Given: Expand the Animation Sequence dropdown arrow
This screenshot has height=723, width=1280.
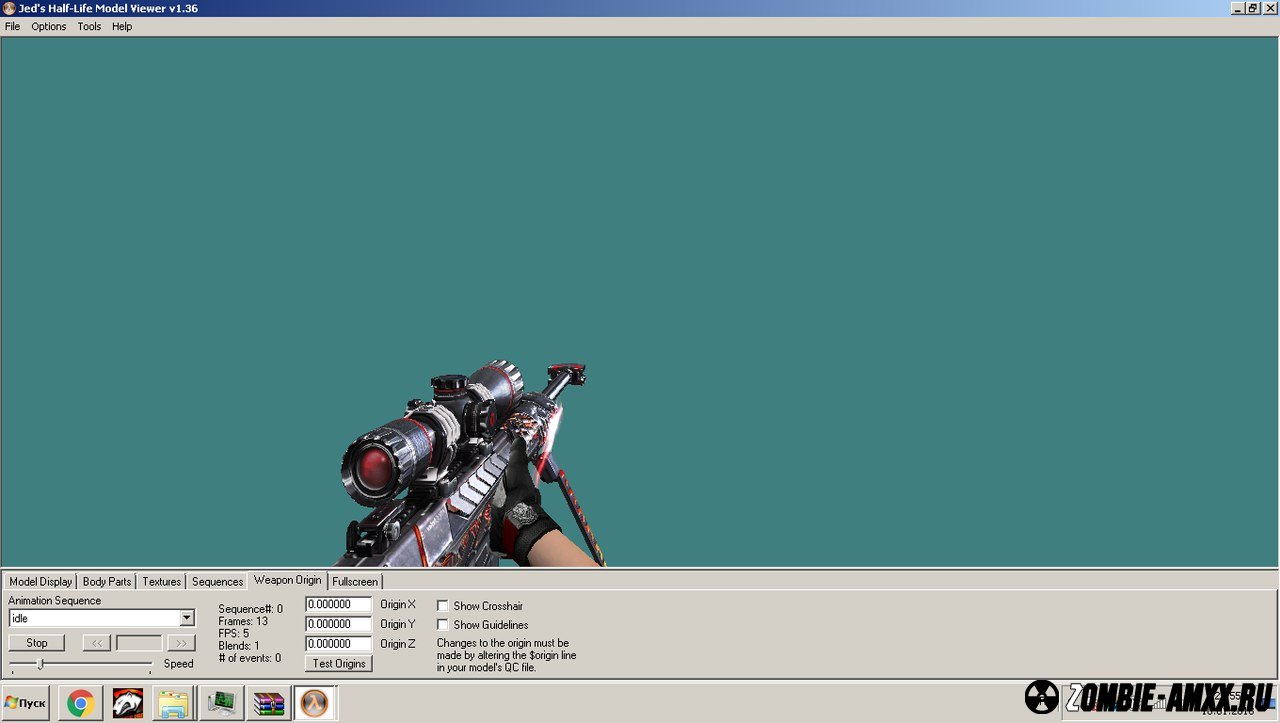Looking at the screenshot, I should click(x=186, y=618).
